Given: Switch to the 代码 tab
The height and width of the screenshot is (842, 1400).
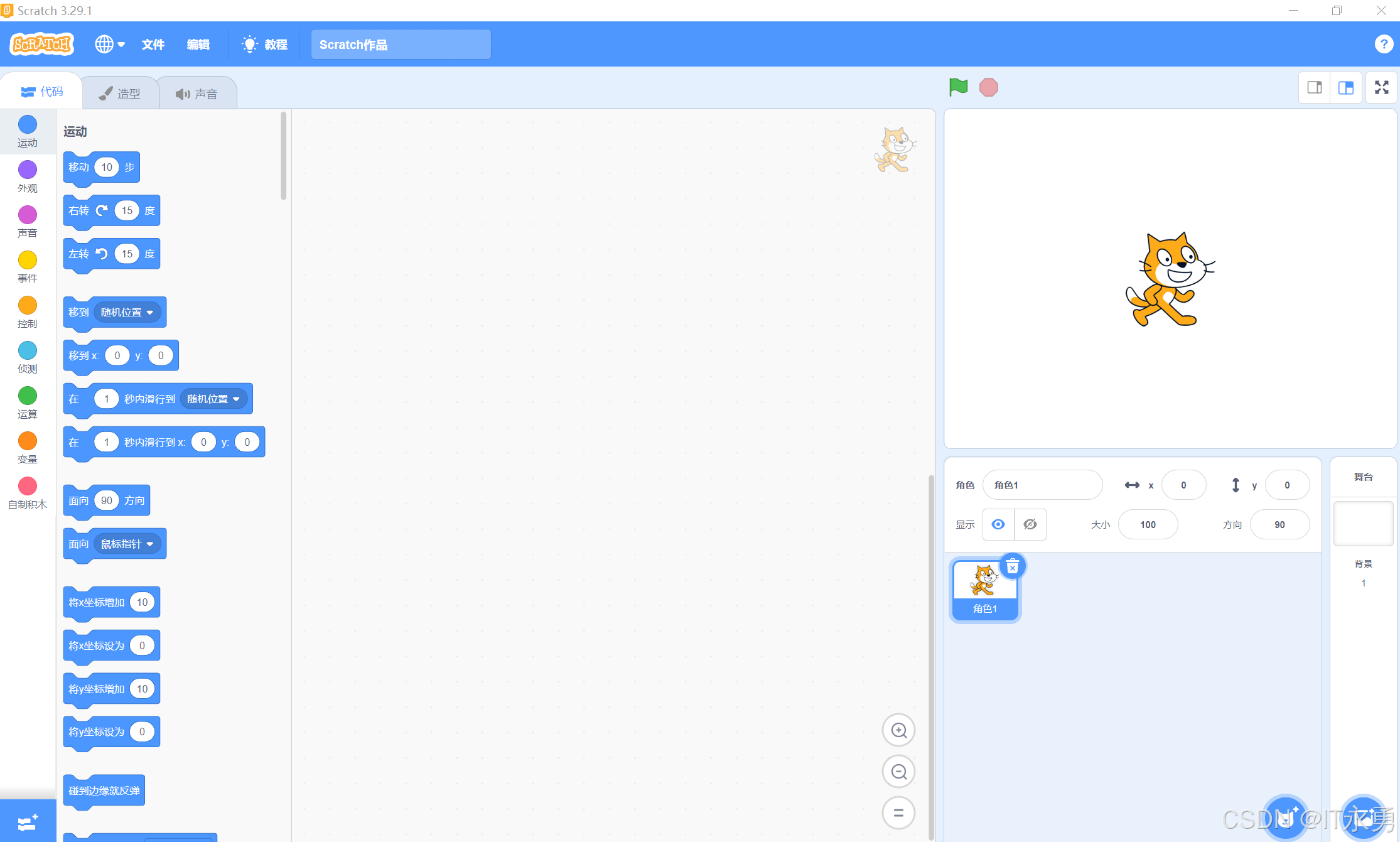Looking at the screenshot, I should 41,92.
